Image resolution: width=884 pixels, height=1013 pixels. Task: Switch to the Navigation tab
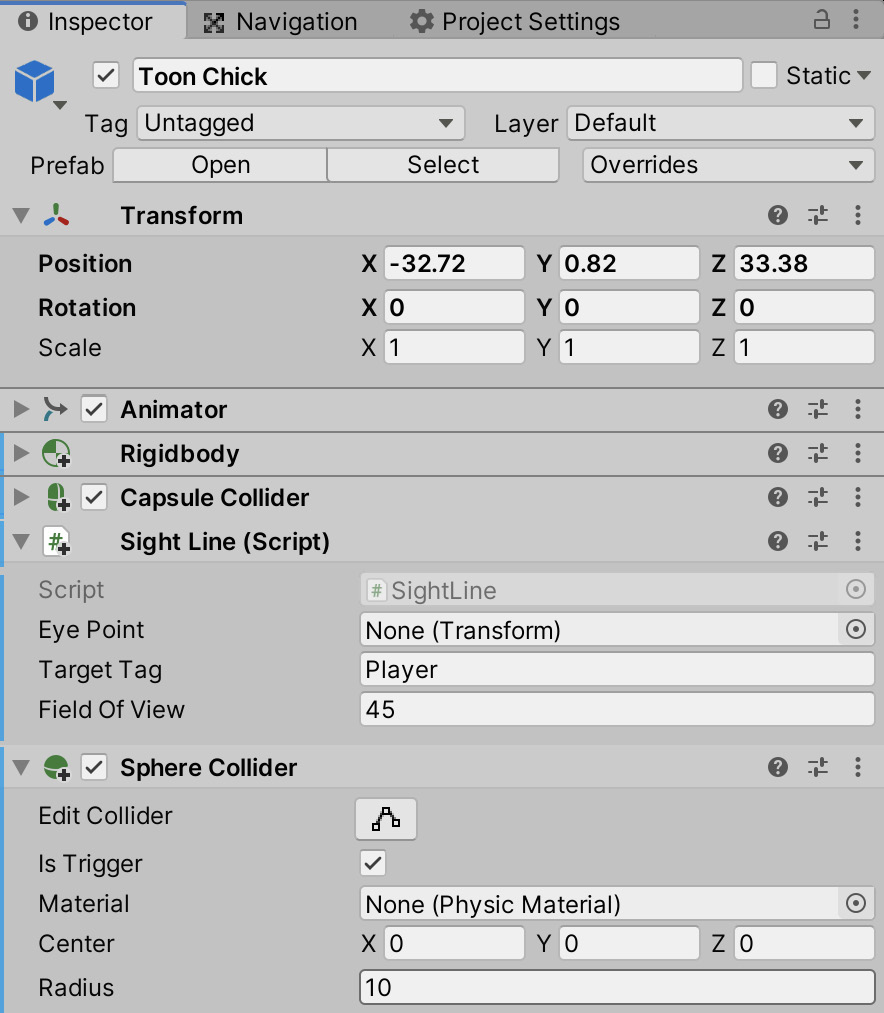point(280,21)
